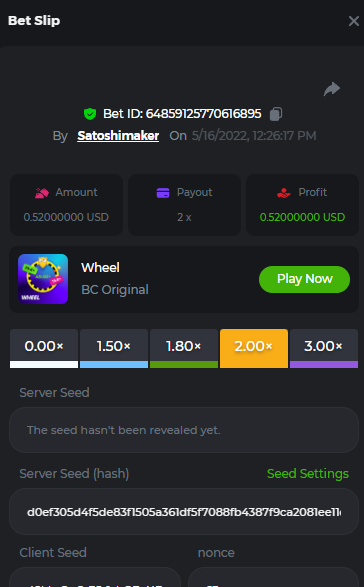The width and height of the screenshot is (364, 587).
Task: Select the 0.00× white multiplier
Action: [x=44, y=349]
